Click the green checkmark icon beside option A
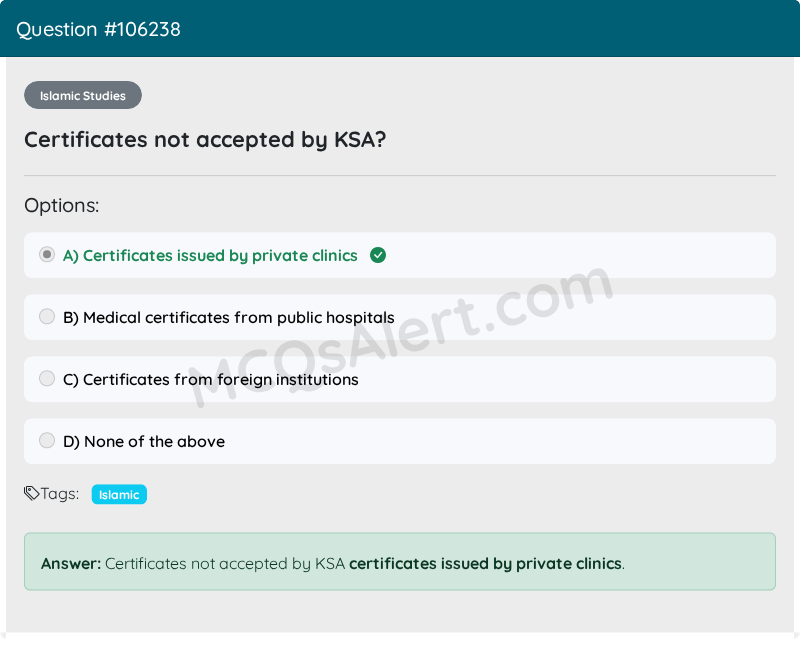Screen dimensions: 800x663 378,255
